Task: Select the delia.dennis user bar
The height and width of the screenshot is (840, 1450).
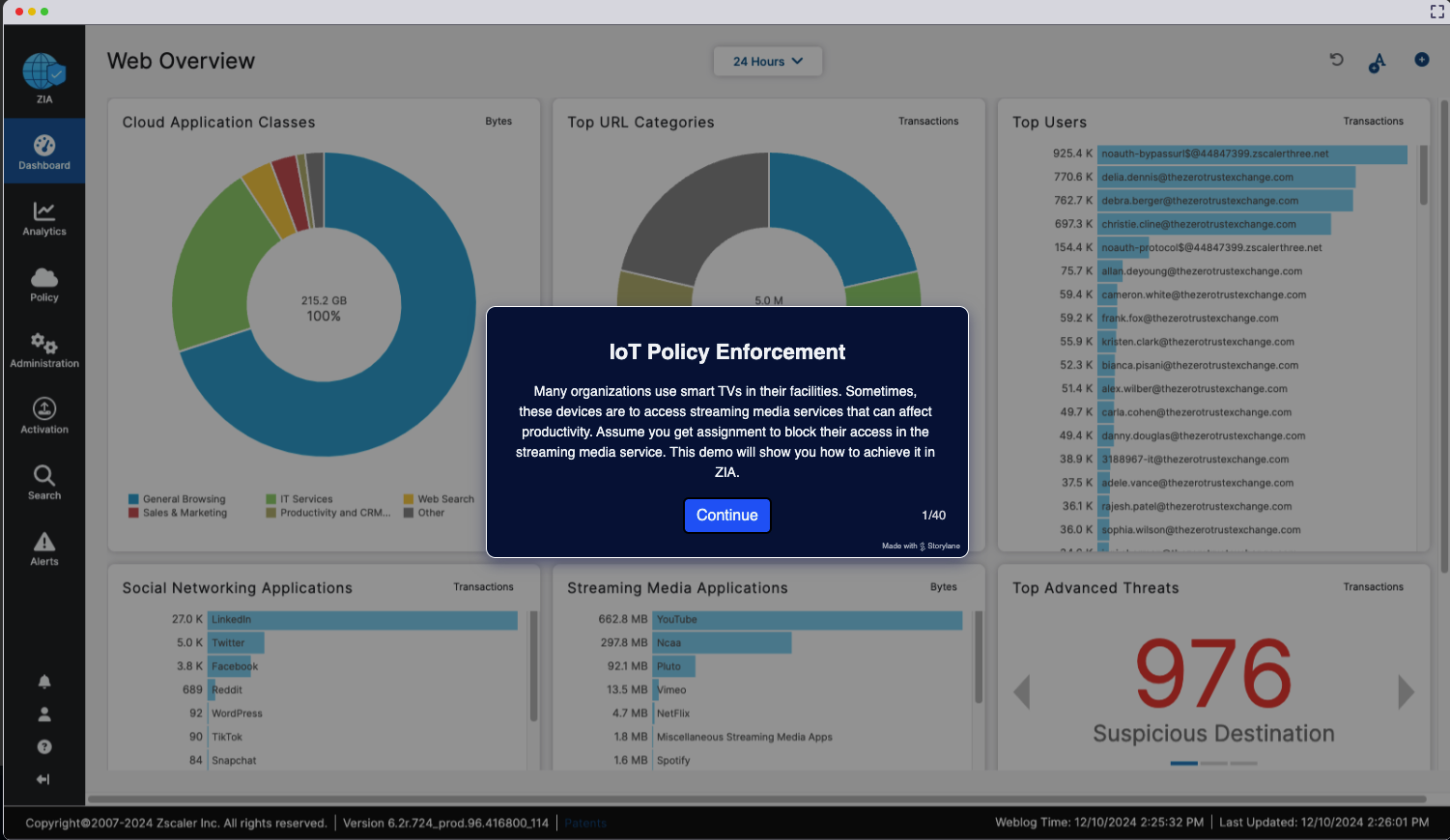Action: (1227, 178)
